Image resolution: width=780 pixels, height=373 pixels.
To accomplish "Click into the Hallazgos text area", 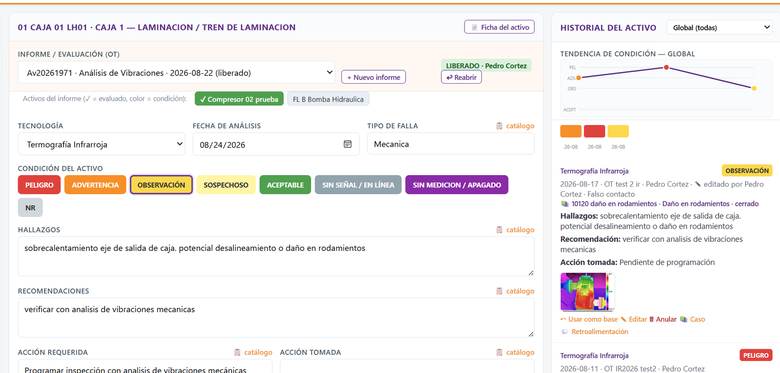I will point(276,257).
